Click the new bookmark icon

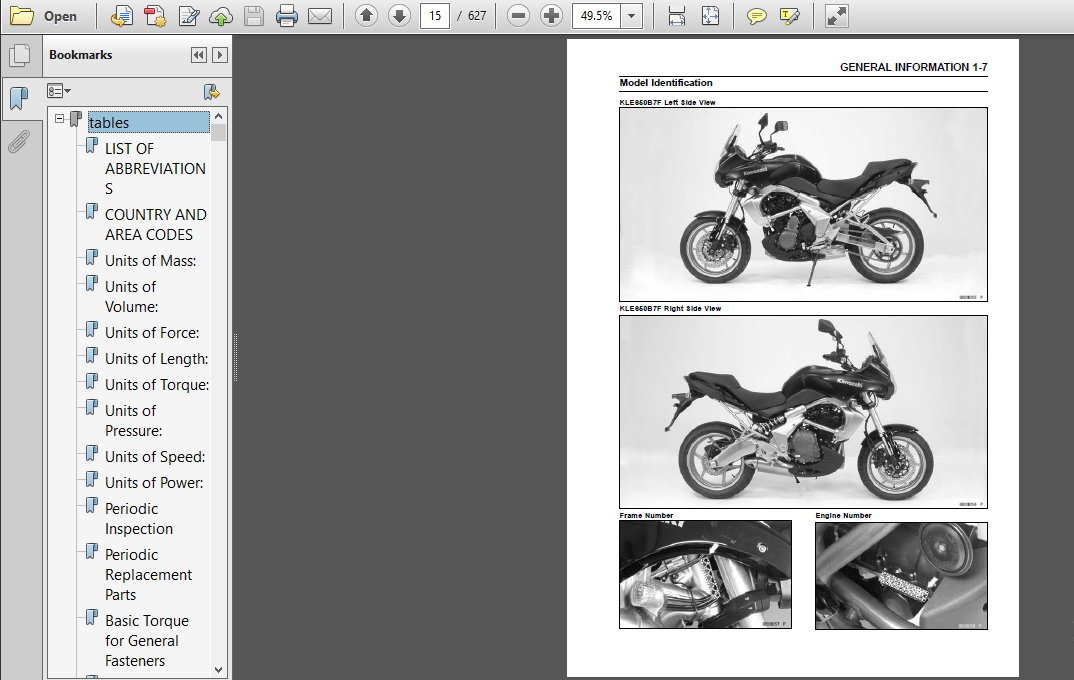(x=212, y=92)
